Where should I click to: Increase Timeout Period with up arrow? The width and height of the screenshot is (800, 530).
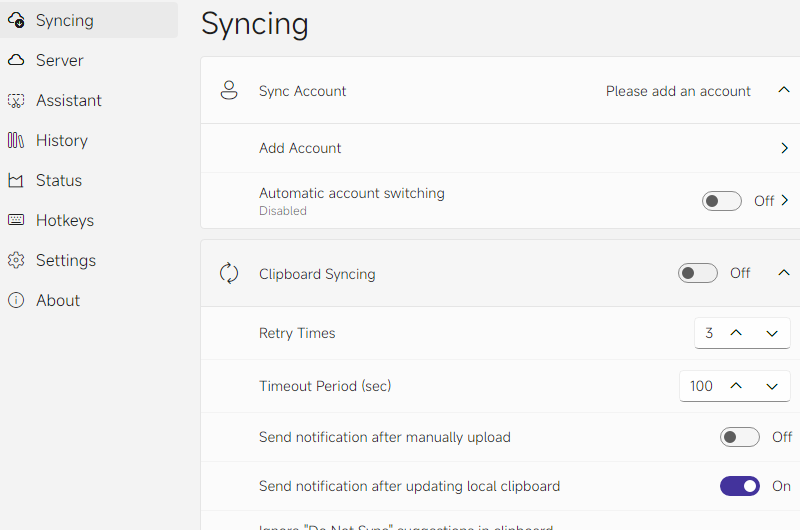pyautogui.click(x=736, y=386)
